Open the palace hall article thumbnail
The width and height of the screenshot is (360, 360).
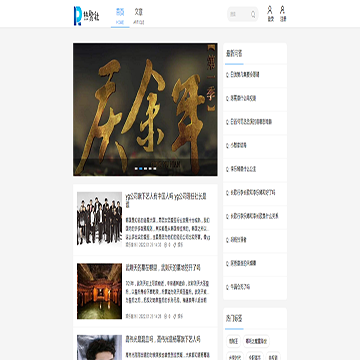pos(99,291)
